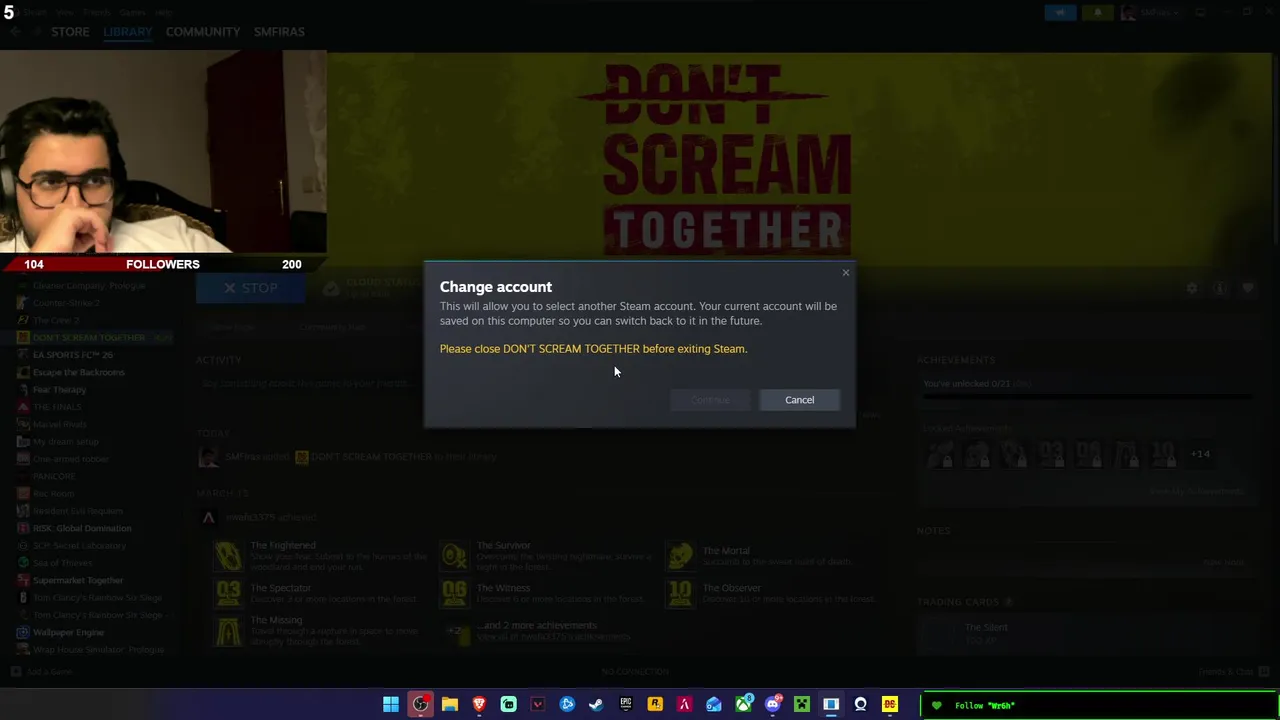Open Discord from taskbar

[x=772, y=705]
